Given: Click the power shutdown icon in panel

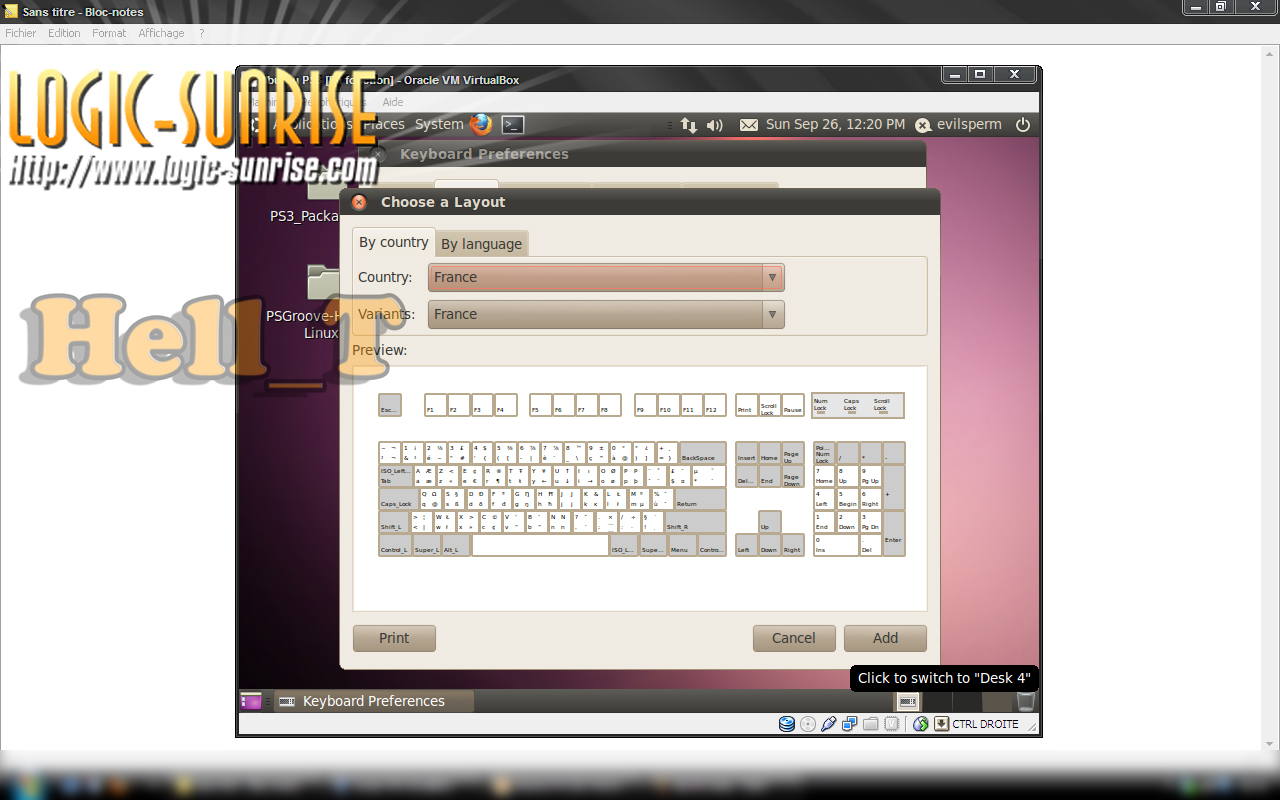Looking at the screenshot, I should tap(1022, 125).
